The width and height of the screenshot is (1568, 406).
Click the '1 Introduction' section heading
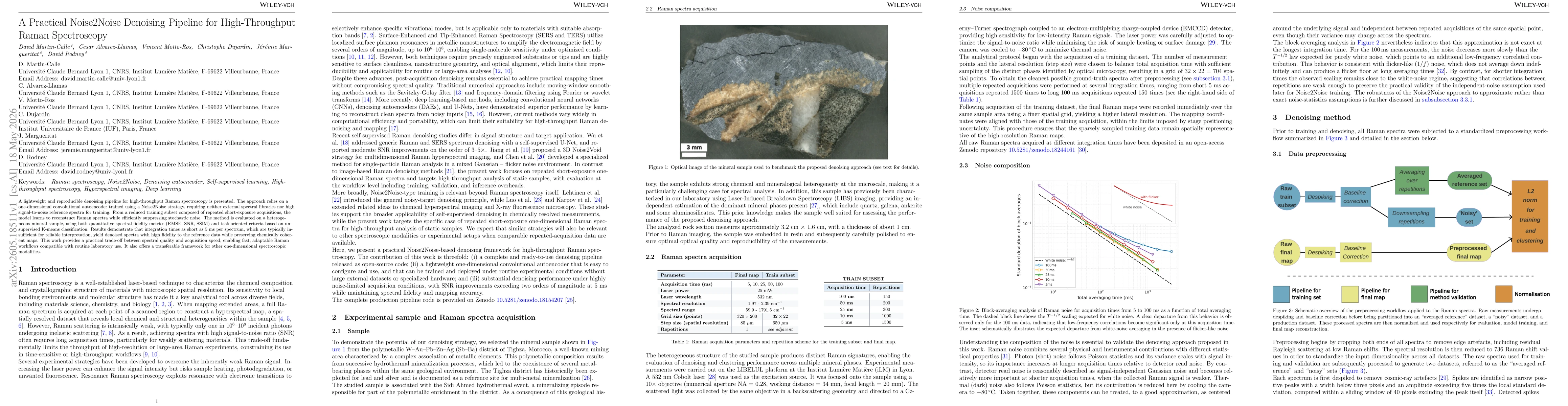47,269
